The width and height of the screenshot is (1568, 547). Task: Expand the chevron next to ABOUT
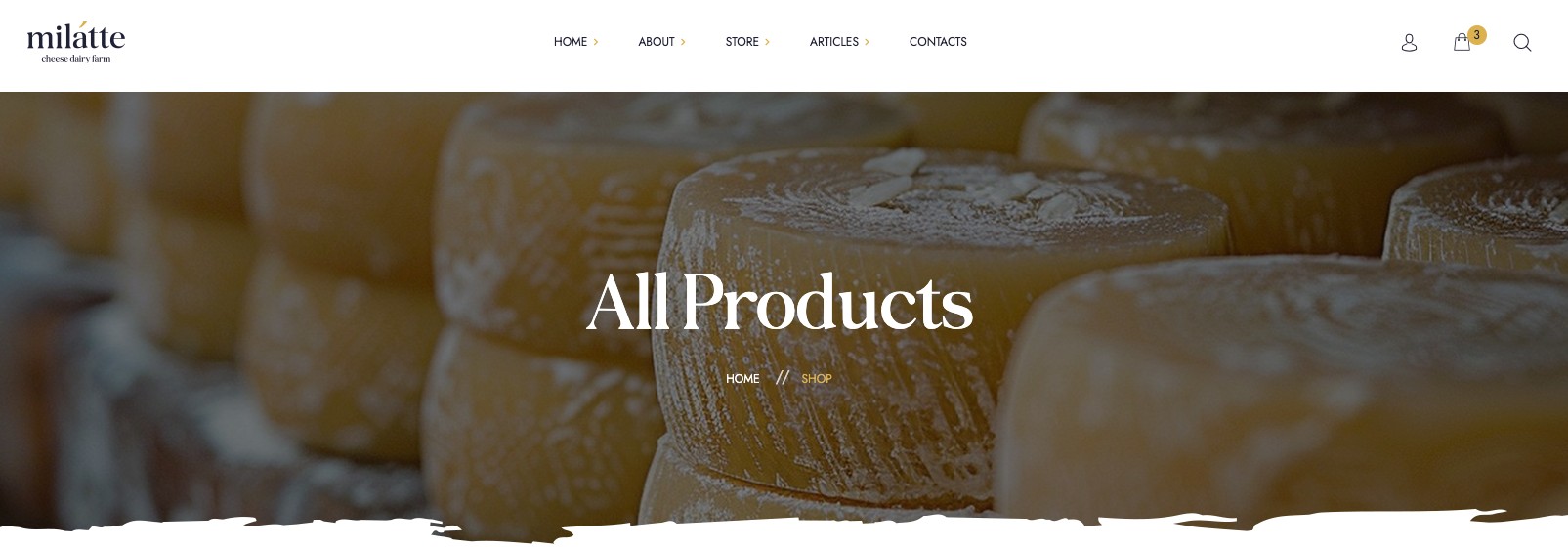tap(683, 42)
